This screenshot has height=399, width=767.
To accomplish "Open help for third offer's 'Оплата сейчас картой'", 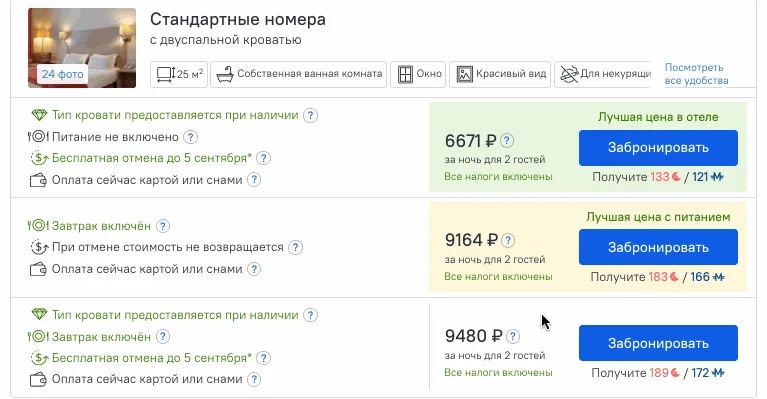I will point(254,379).
